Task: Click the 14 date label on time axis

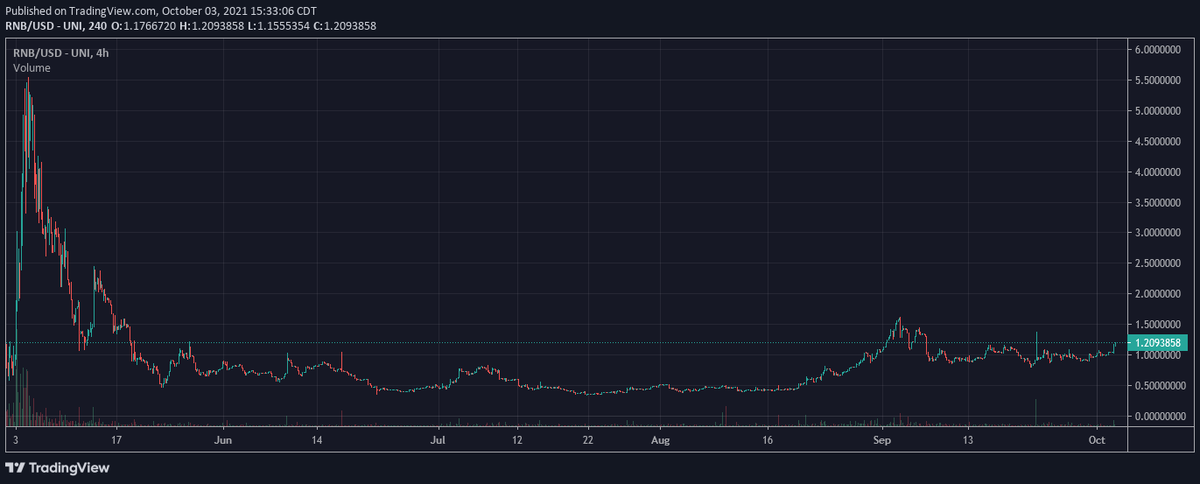Action: pyautogui.click(x=316, y=439)
